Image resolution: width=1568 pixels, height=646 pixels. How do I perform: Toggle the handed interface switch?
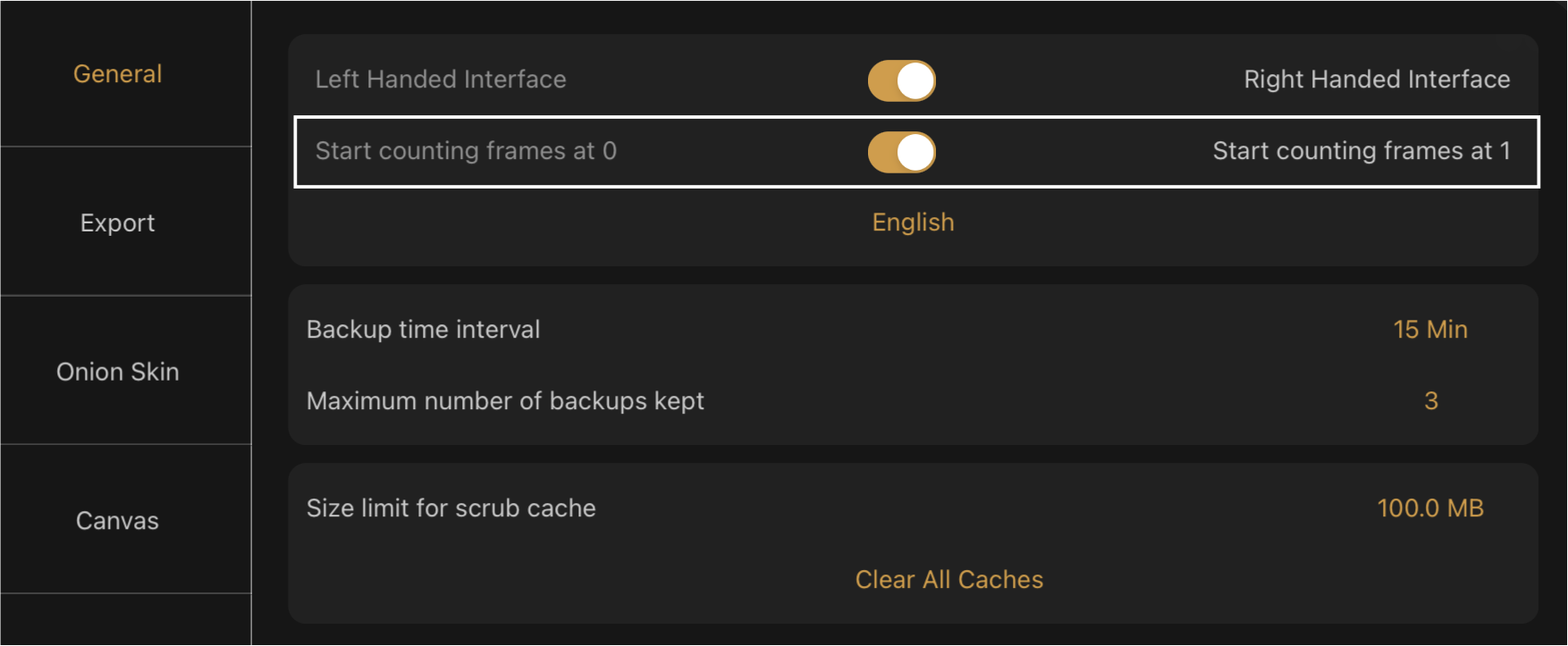901,80
